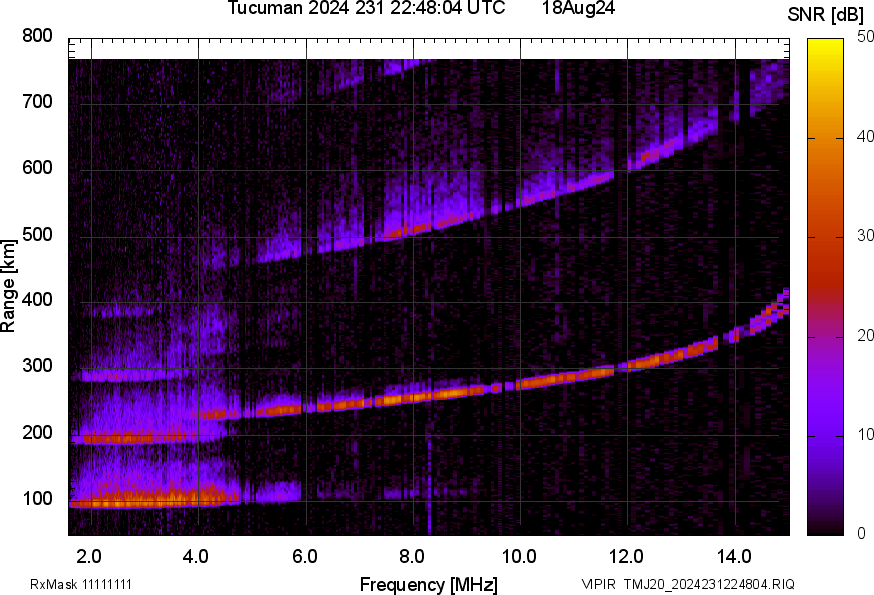Click the frequency tick label '4.0'

pyautogui.click(x=196, y=557)
